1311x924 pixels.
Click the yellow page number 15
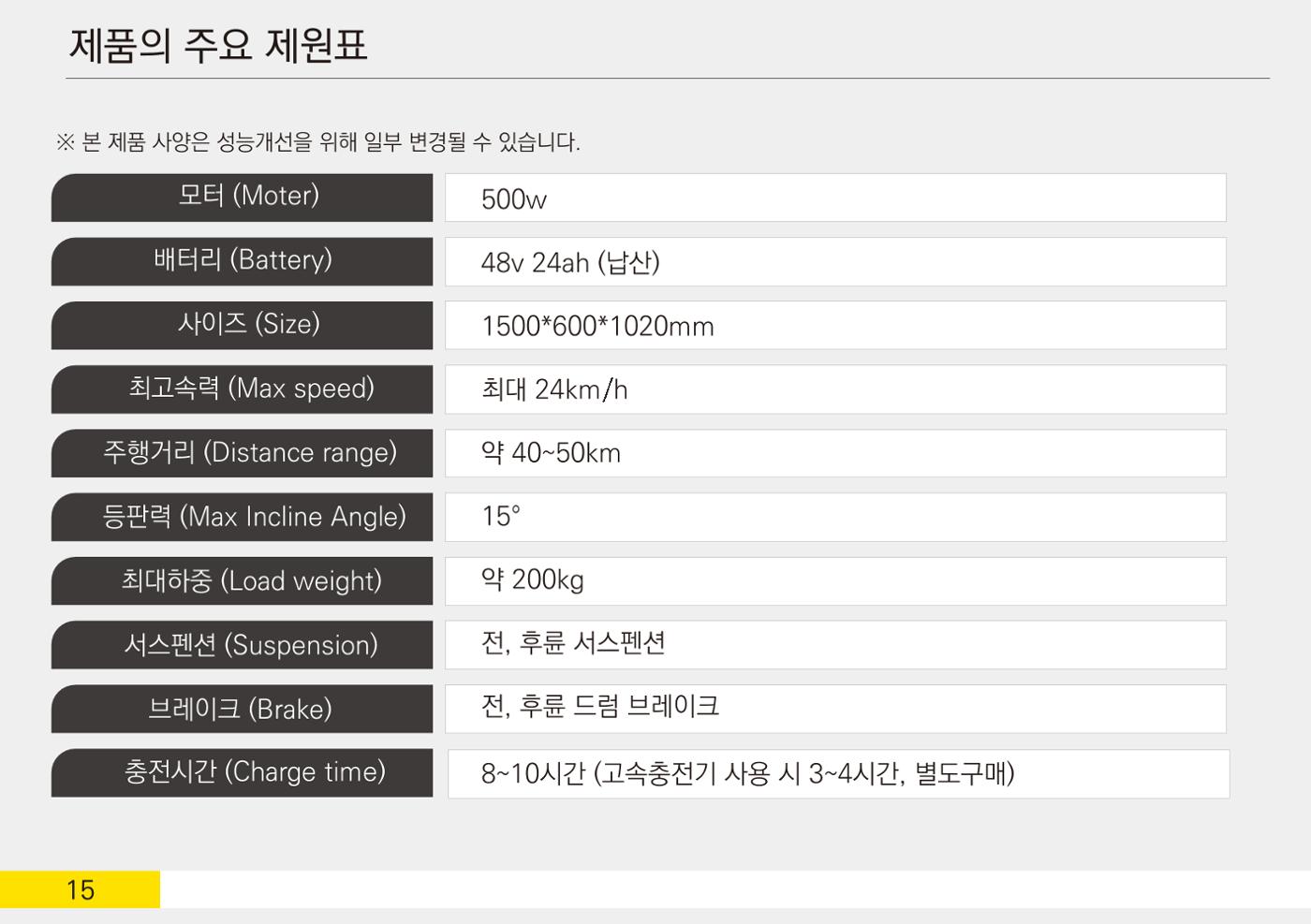coord(80,889)
